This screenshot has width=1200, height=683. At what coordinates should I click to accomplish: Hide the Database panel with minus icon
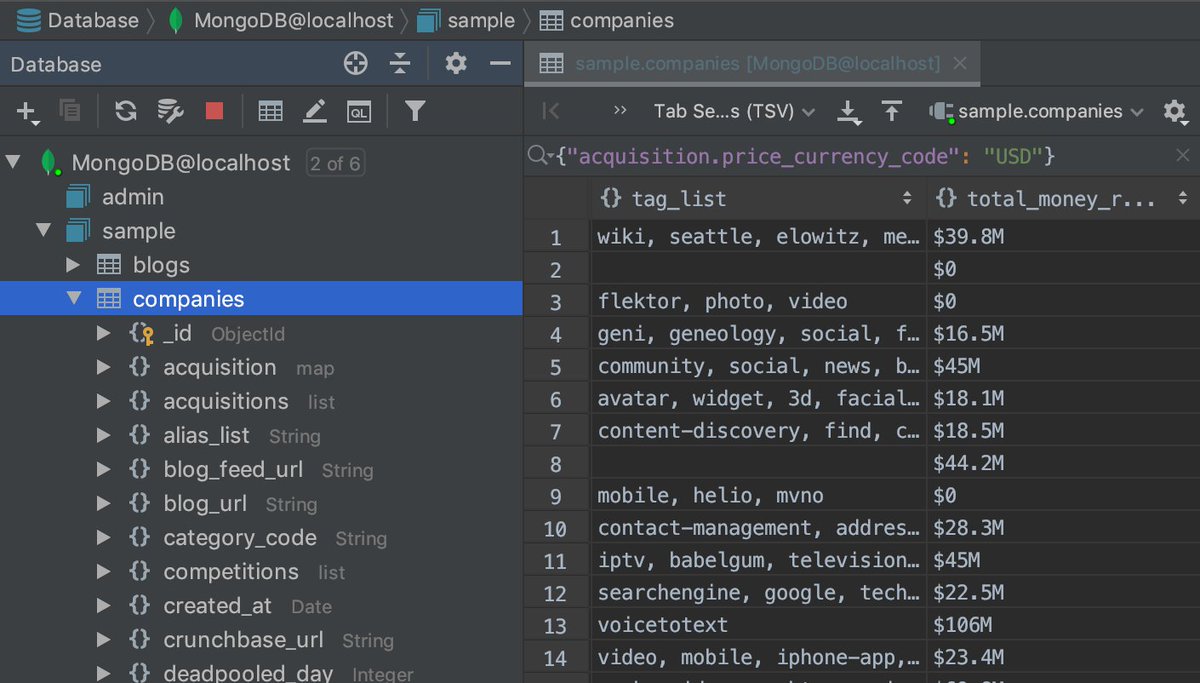pos(501,64)
